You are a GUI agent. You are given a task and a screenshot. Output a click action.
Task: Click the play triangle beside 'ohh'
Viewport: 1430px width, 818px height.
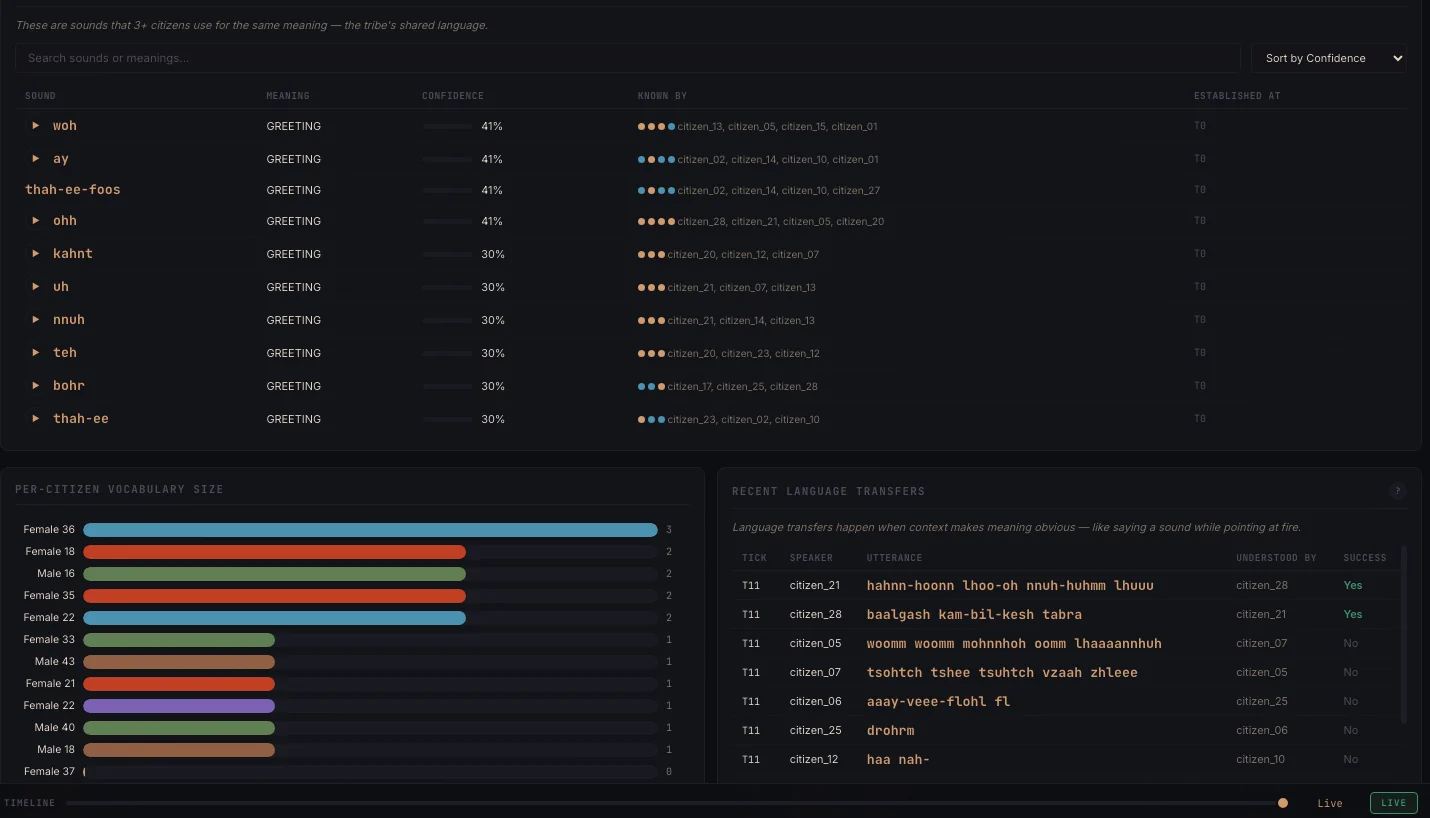point(35,221)
